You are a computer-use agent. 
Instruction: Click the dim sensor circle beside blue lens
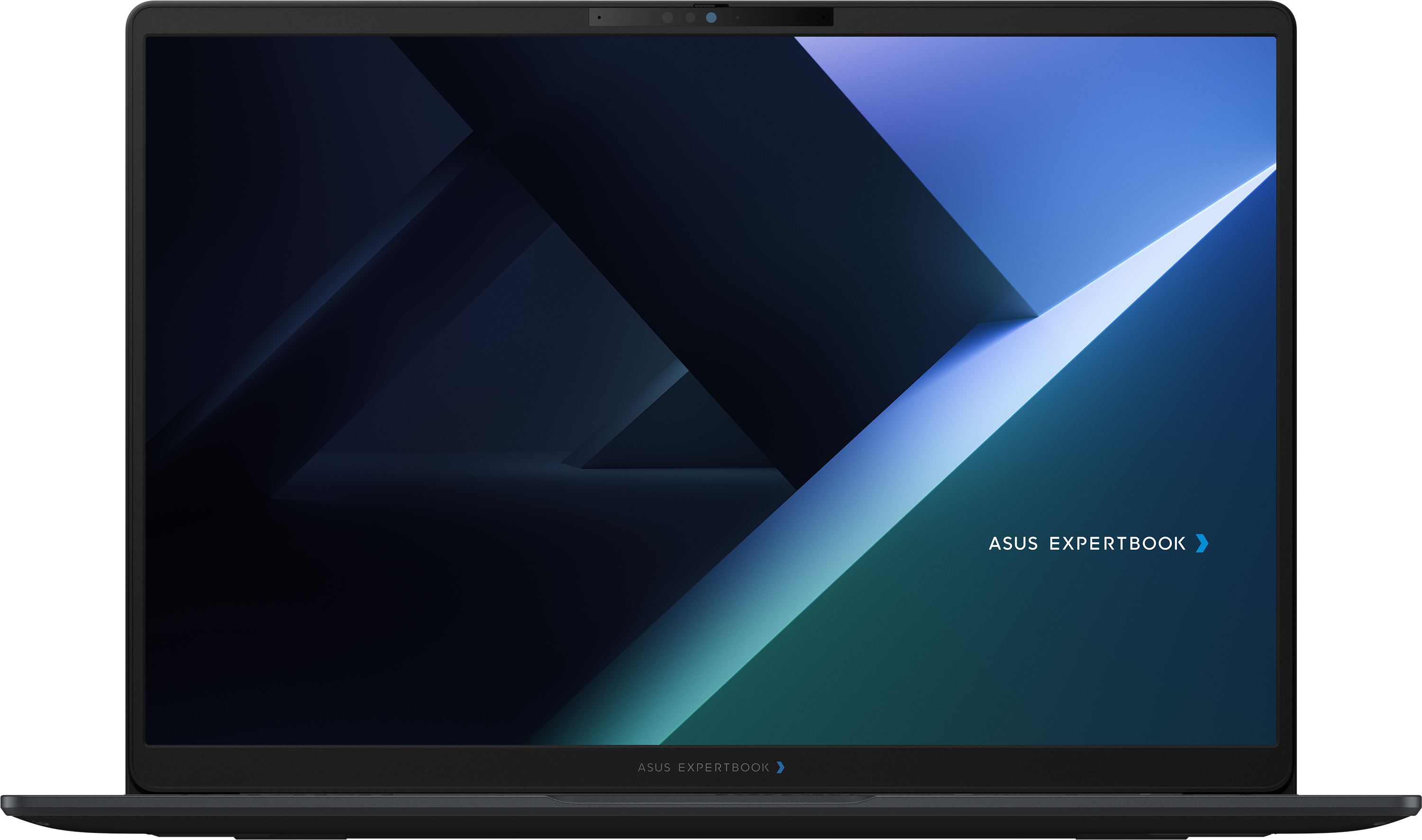pyautogui.click(x=690, y=18)
